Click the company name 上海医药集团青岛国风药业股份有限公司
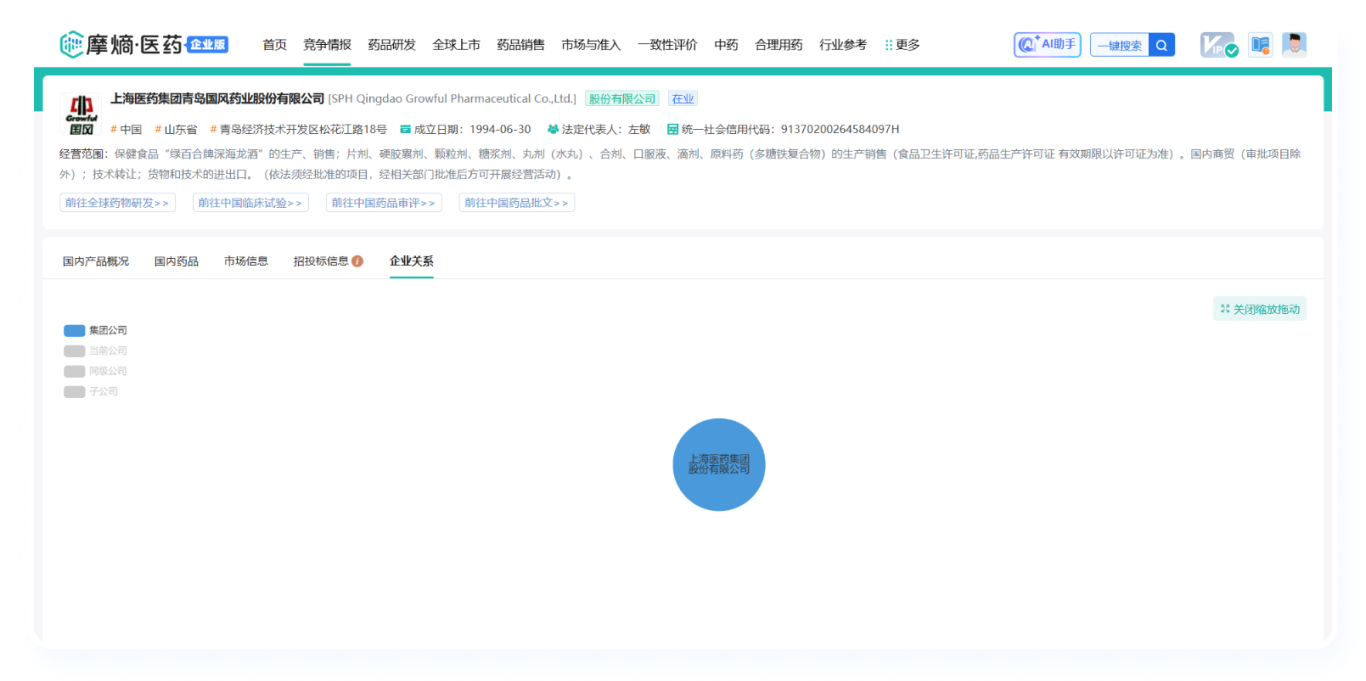This screenshot has height=681, width=1366. click(x=217, y=99)
